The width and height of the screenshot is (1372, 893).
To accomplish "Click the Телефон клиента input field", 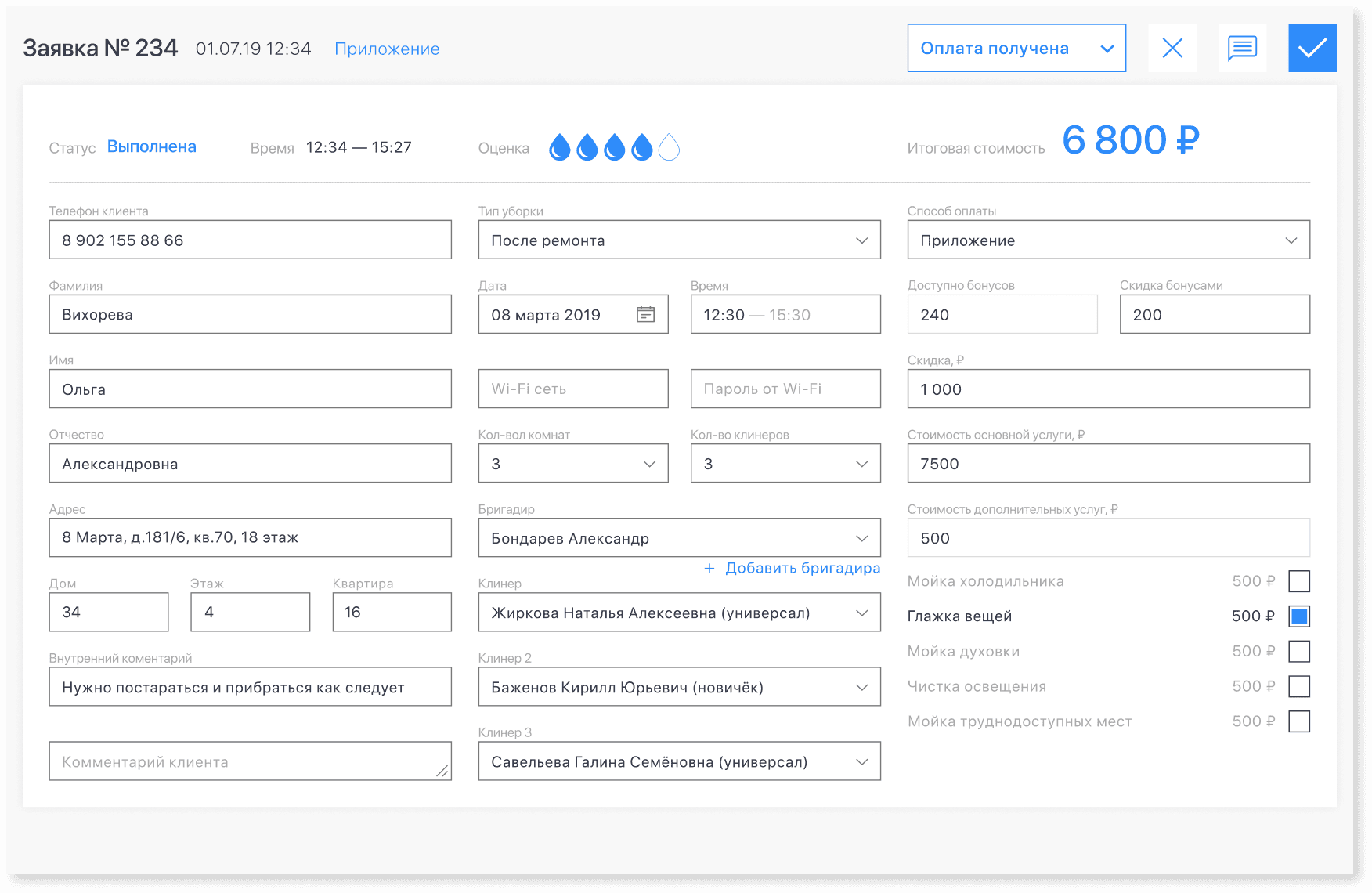I will coord(250,240).
